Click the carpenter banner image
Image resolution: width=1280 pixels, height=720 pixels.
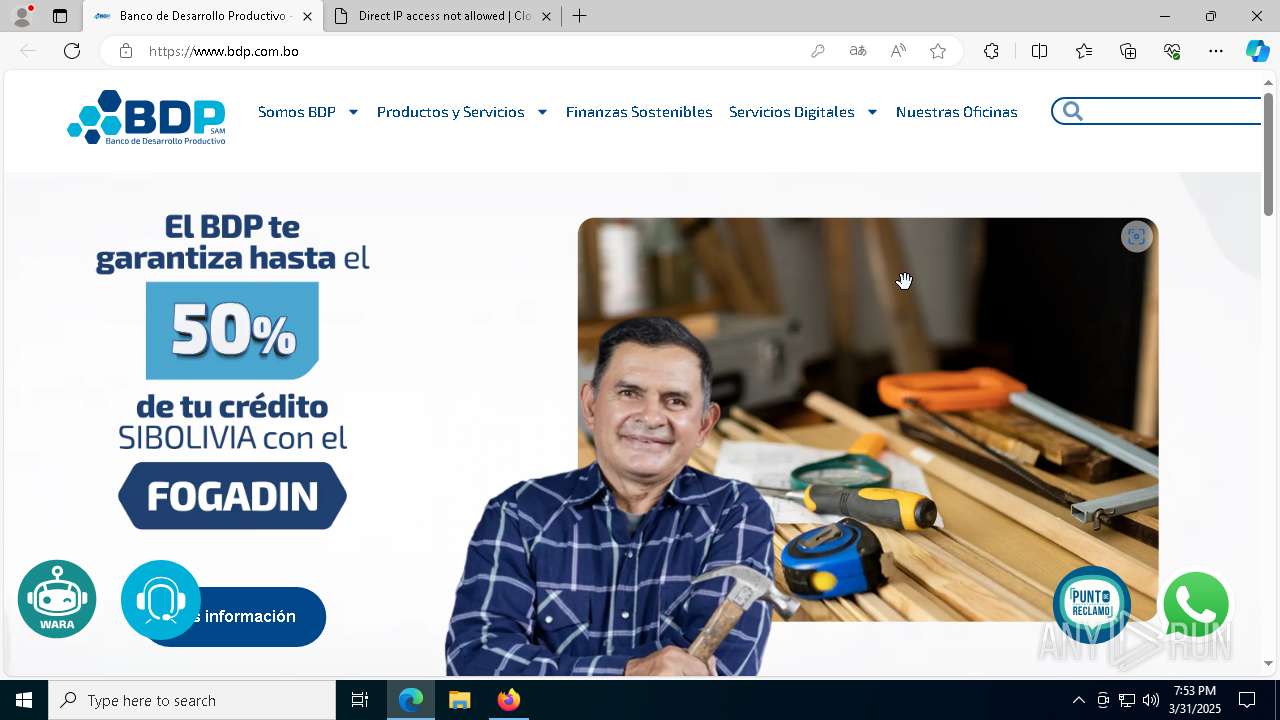tap(867, 420)
